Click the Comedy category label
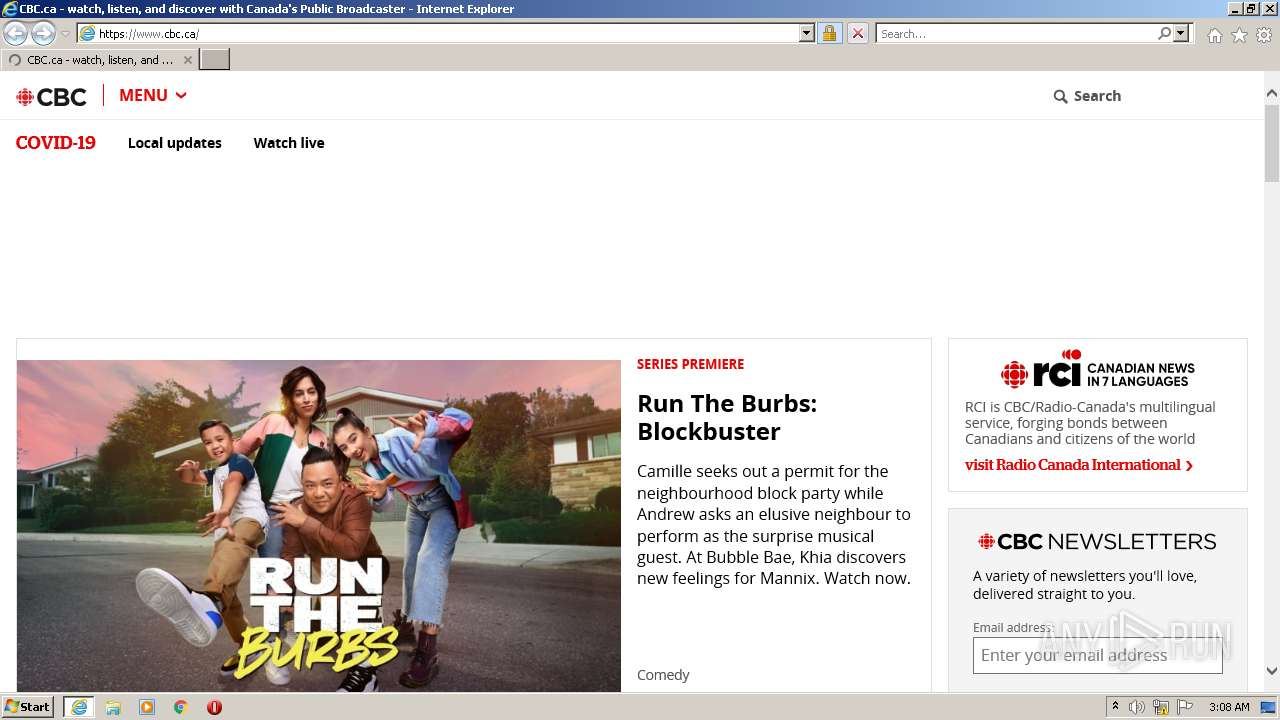This screenshot has height=720, width=1280. [x=663, y=675]
